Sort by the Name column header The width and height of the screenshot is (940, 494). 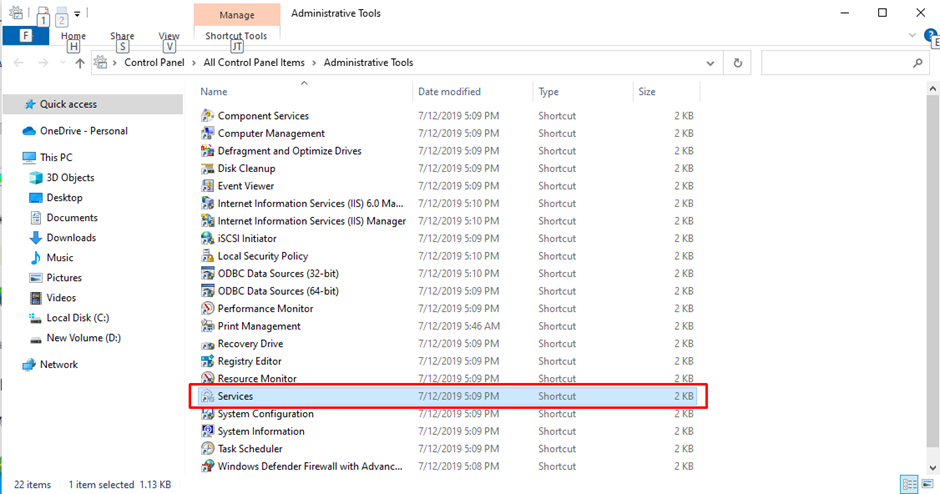click(214, 92)
